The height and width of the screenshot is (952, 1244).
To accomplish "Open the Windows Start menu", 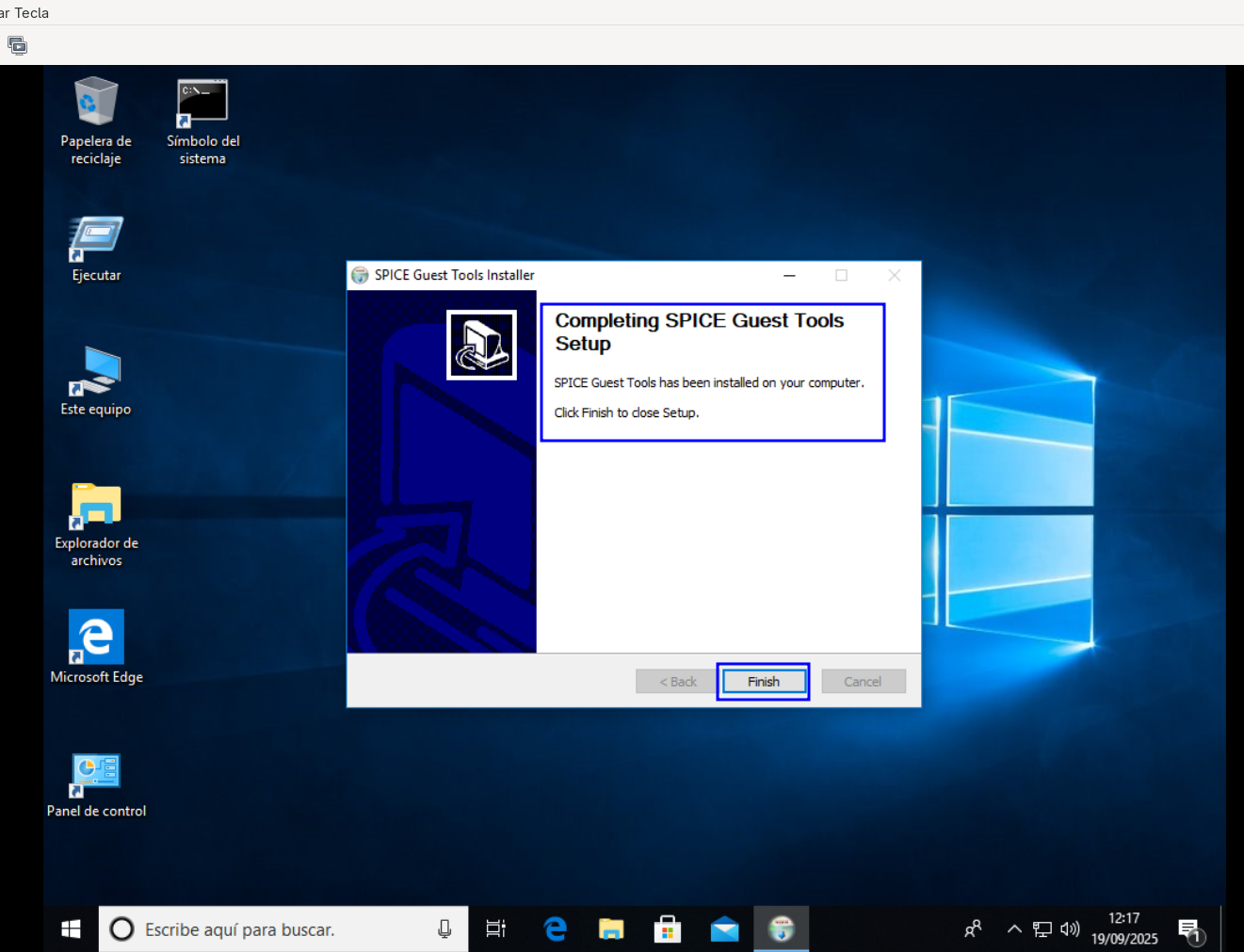I will point(71,929).
